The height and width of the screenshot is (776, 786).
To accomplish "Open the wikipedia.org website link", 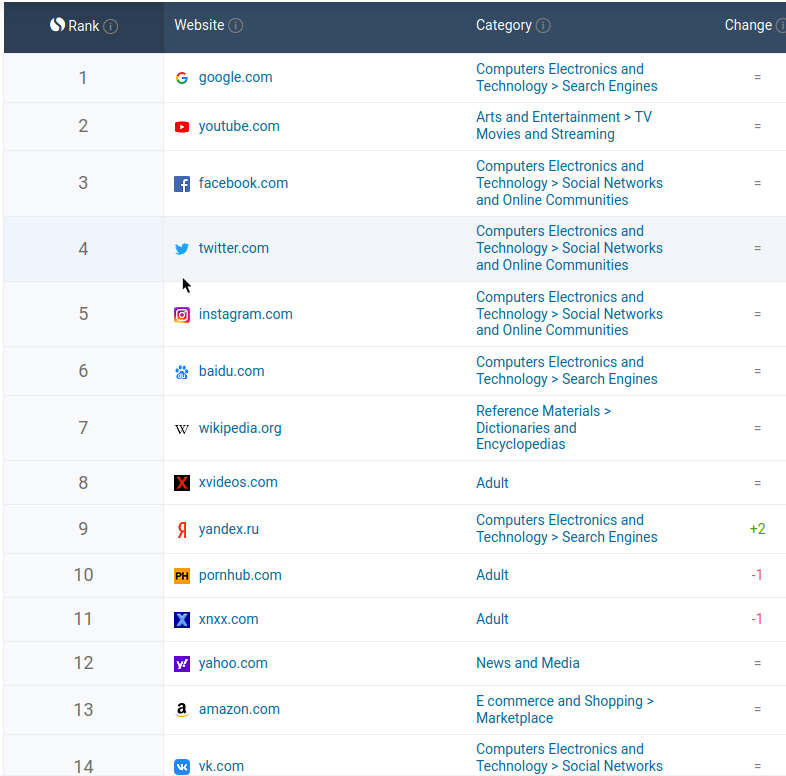I will [240, 429].
